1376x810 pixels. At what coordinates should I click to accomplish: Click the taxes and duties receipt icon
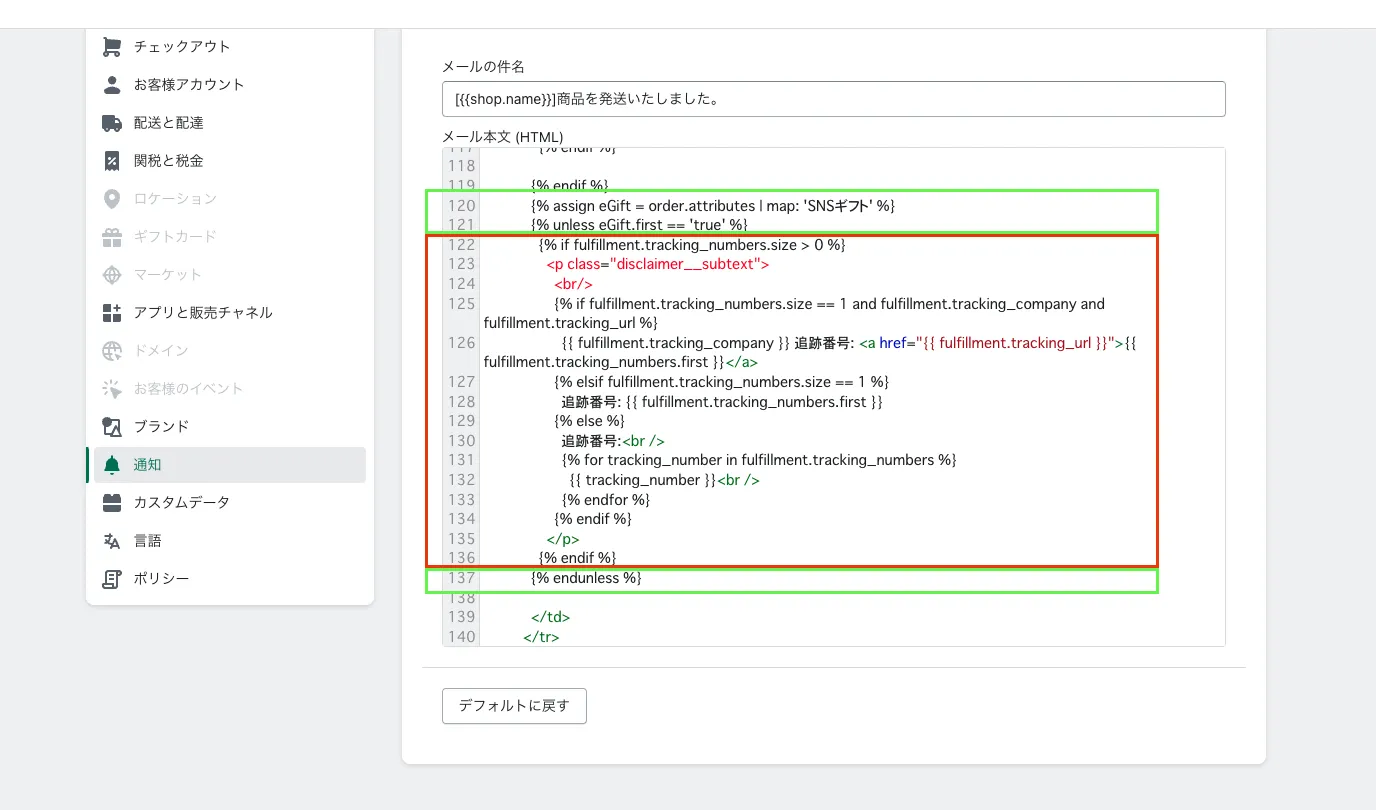pos(112,161)
